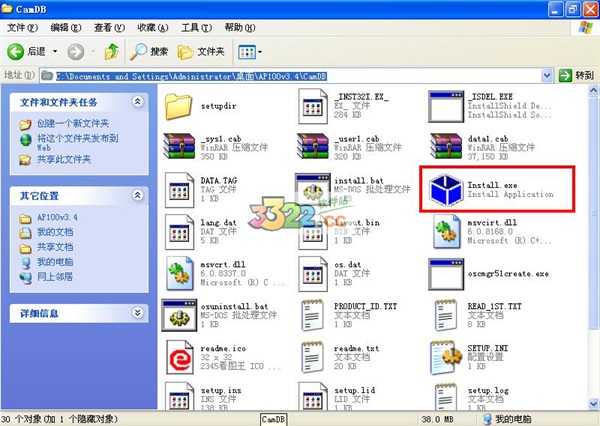Select the install.bat batch file icon
This screenshot has height=426, width=600.
pyautogui.click(x=313, y=188)
